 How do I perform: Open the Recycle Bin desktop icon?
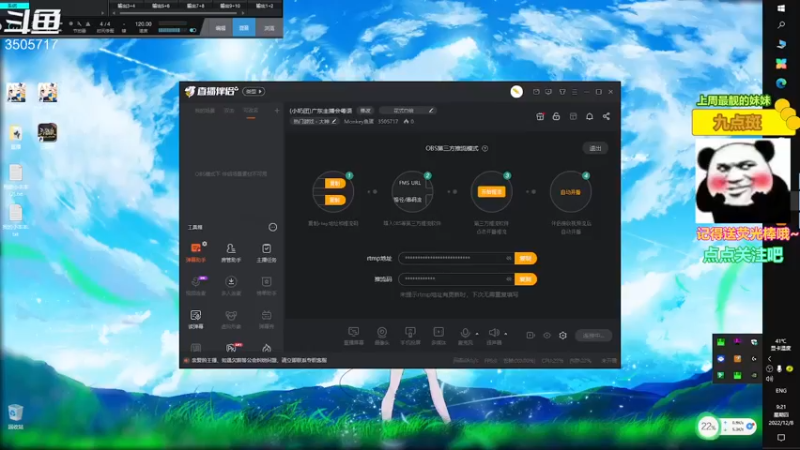[15, 416]
